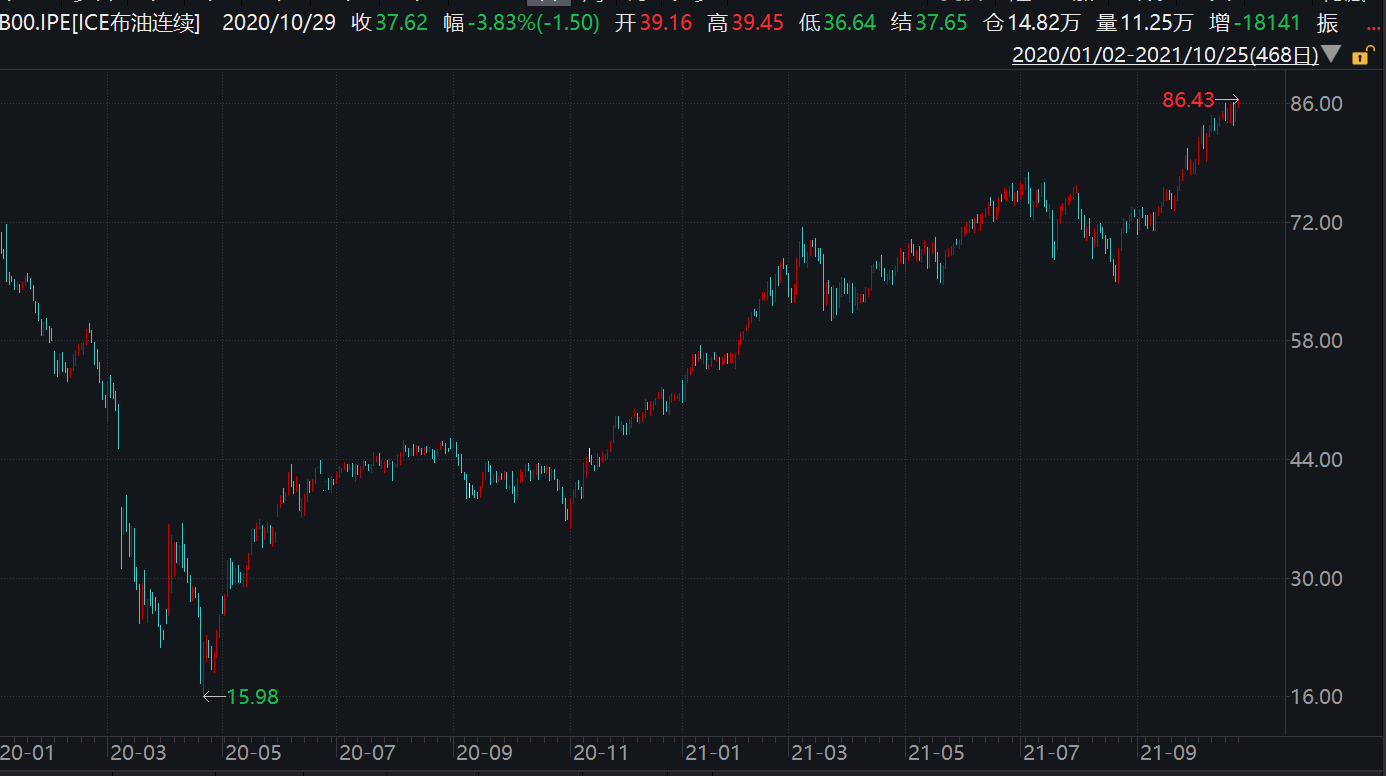Click the 44.00 level on price axis
Screen dimensions: 1386x776
[1316, 460]
